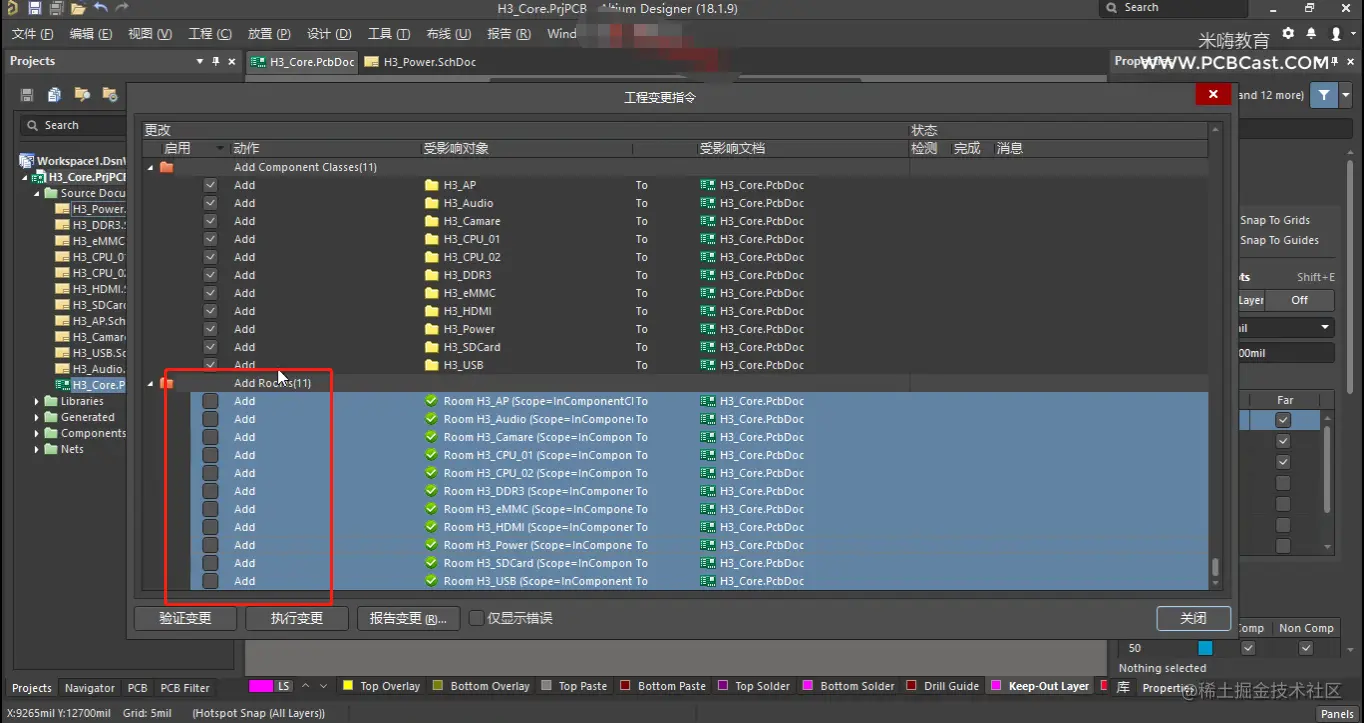The height and width of the screenshot is (723, 1364).
Task: Click the 报告变更 button
Action: pyautogui.click(x=408, y=618)
